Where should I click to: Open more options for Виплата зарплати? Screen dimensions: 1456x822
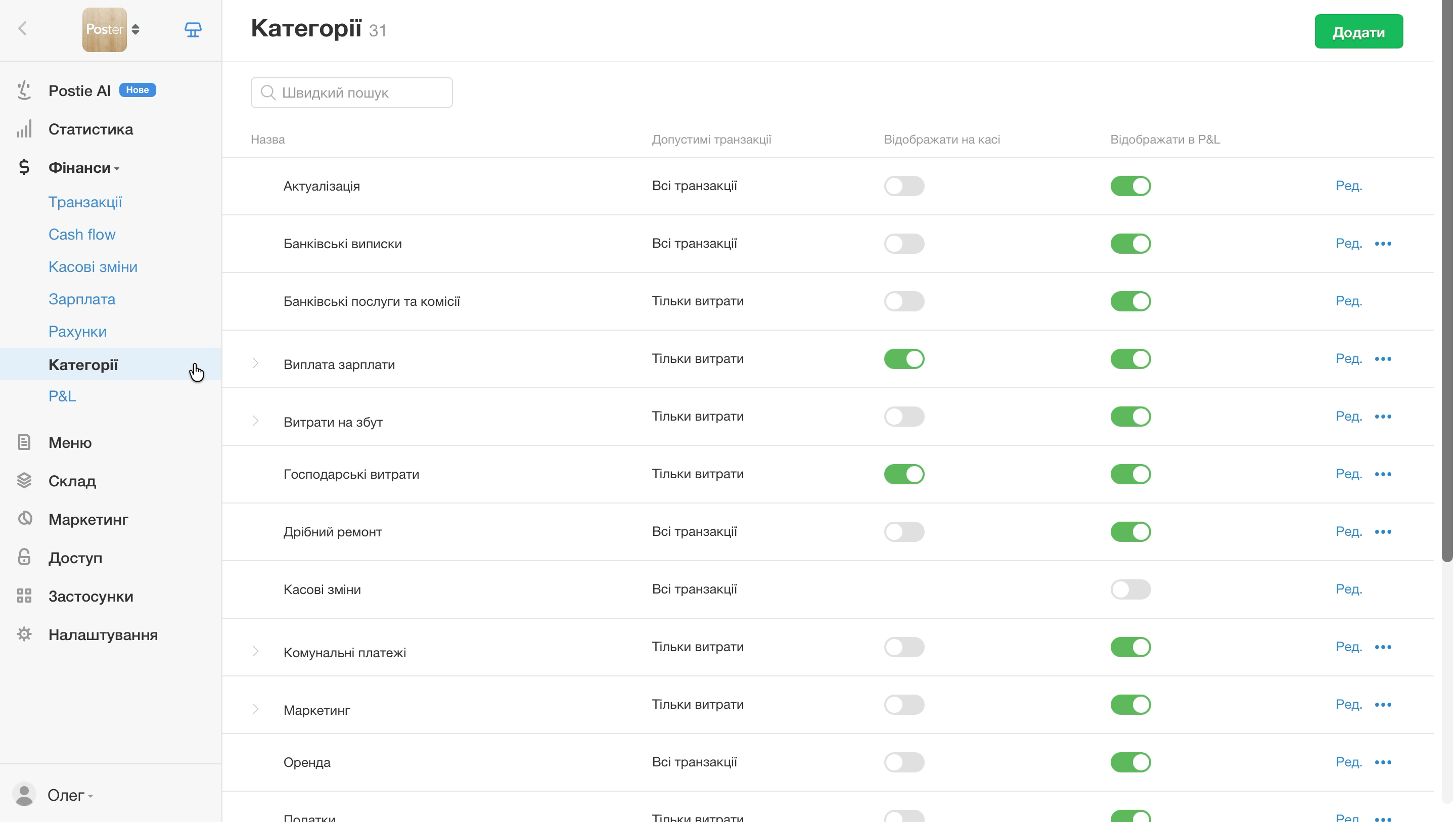1383,359
